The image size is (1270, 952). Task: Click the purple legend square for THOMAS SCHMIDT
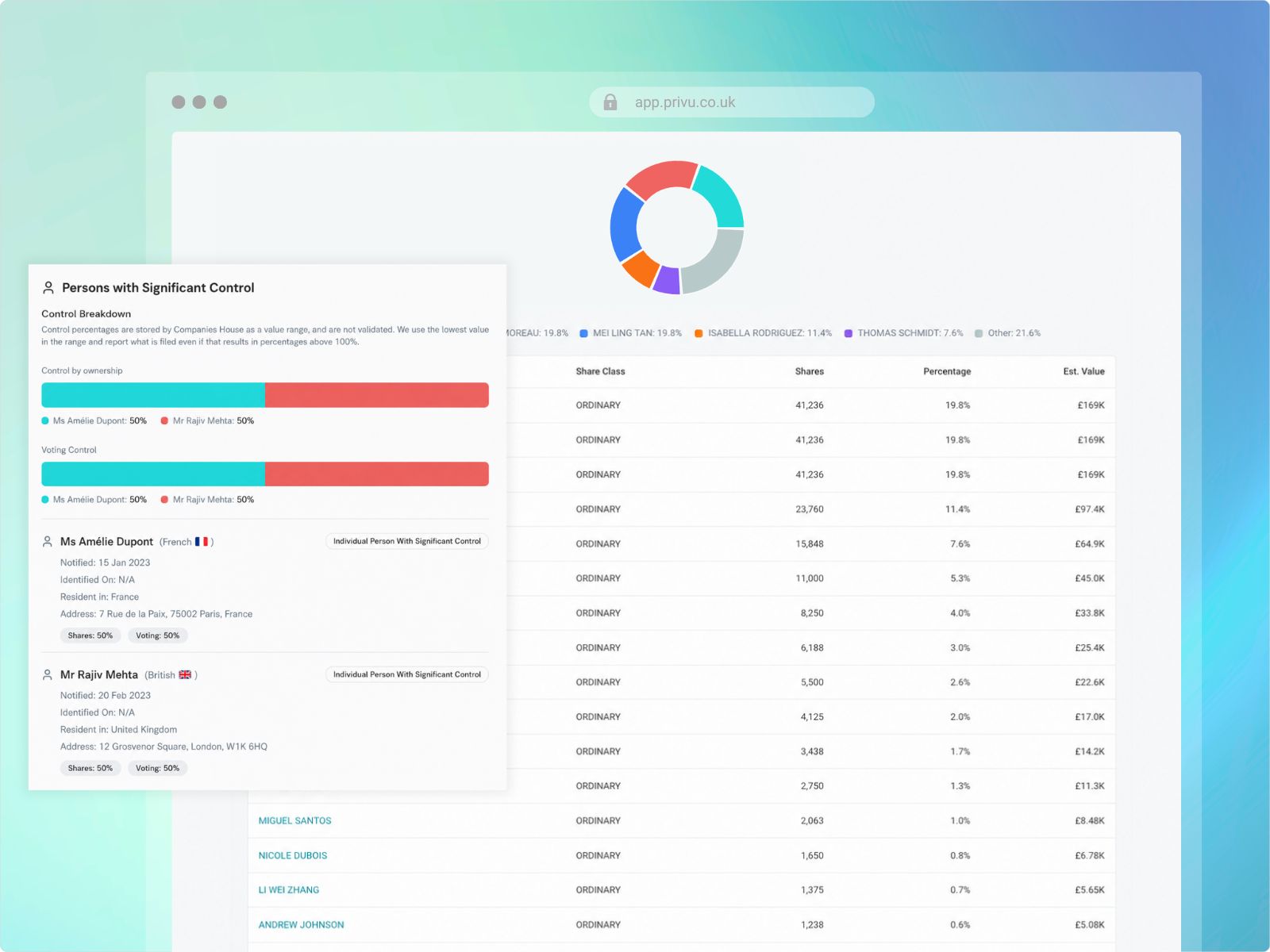click(x=849, y=333)
